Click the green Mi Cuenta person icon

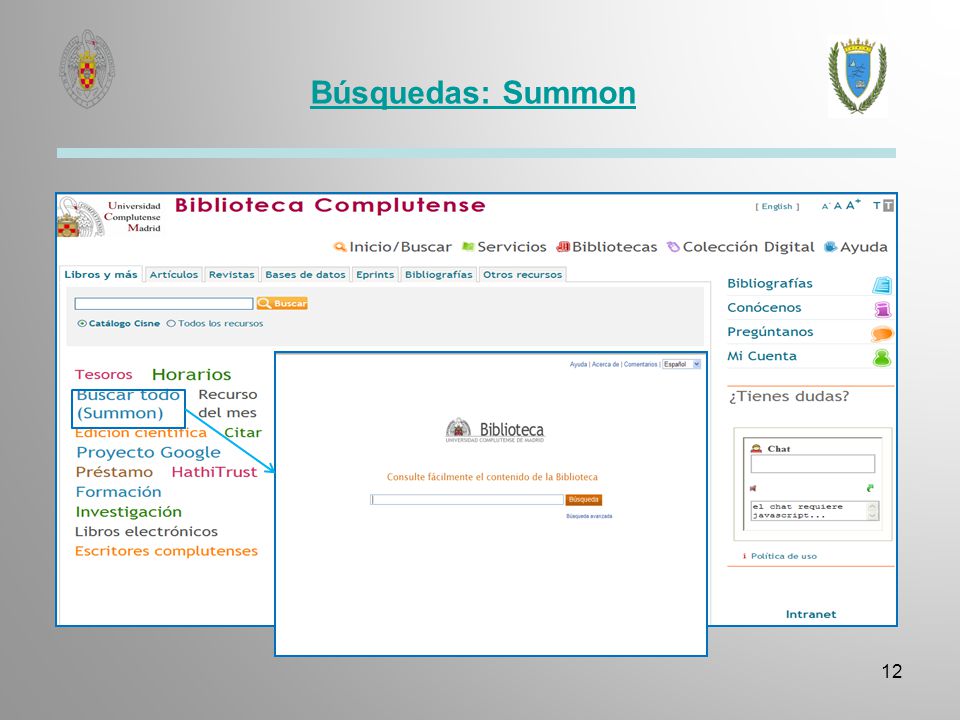point(882,358)
